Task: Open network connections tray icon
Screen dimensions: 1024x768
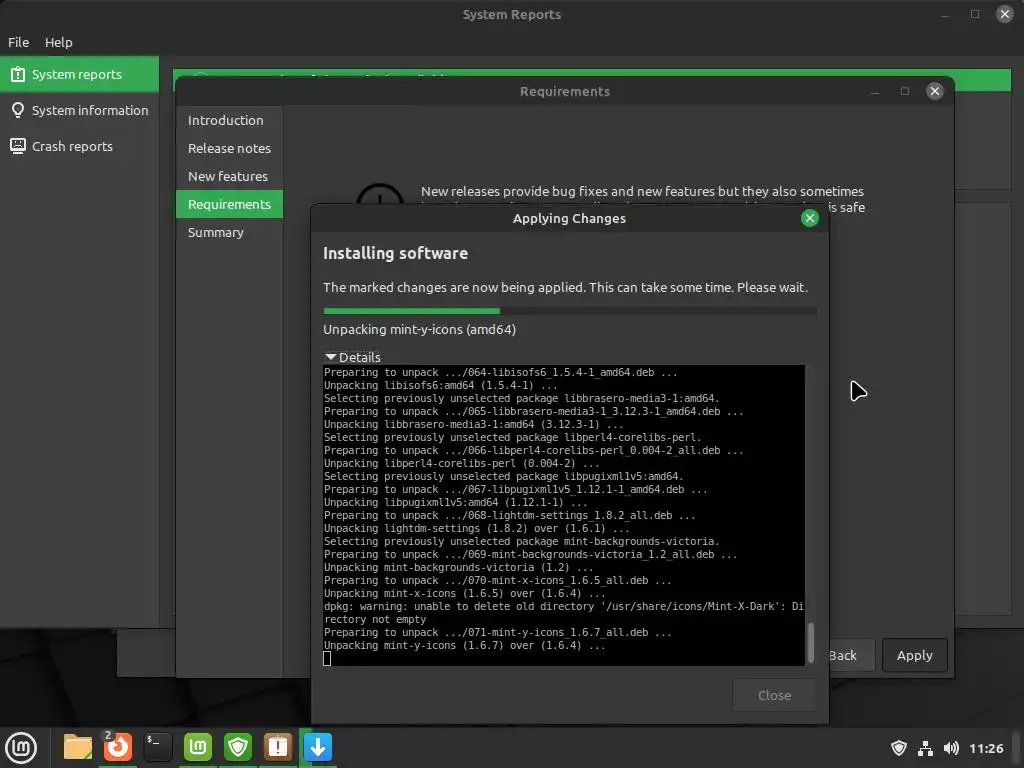Action: [x=925, y=748]
